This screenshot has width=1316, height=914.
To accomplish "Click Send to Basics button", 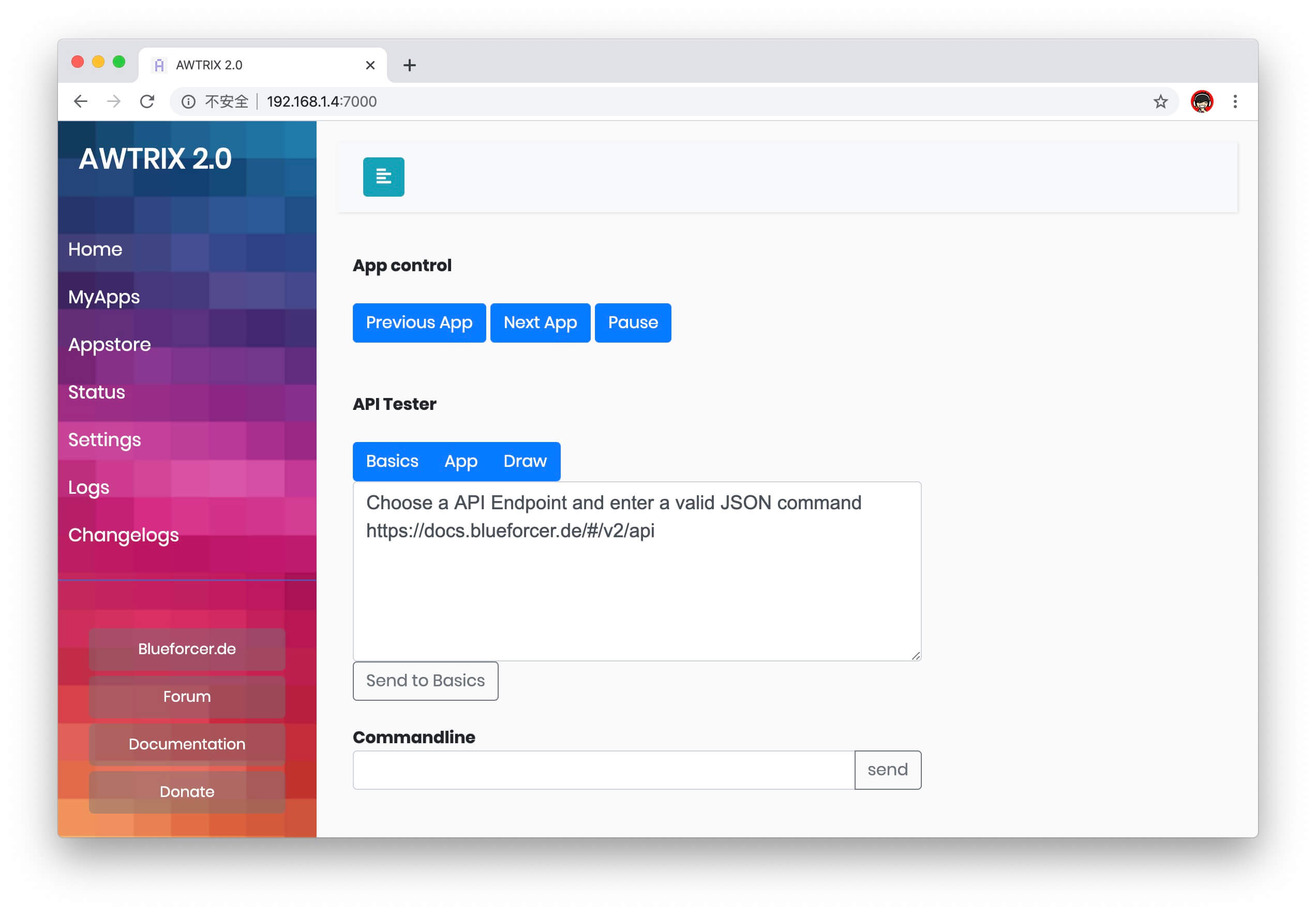I will (x=425, y=681).
